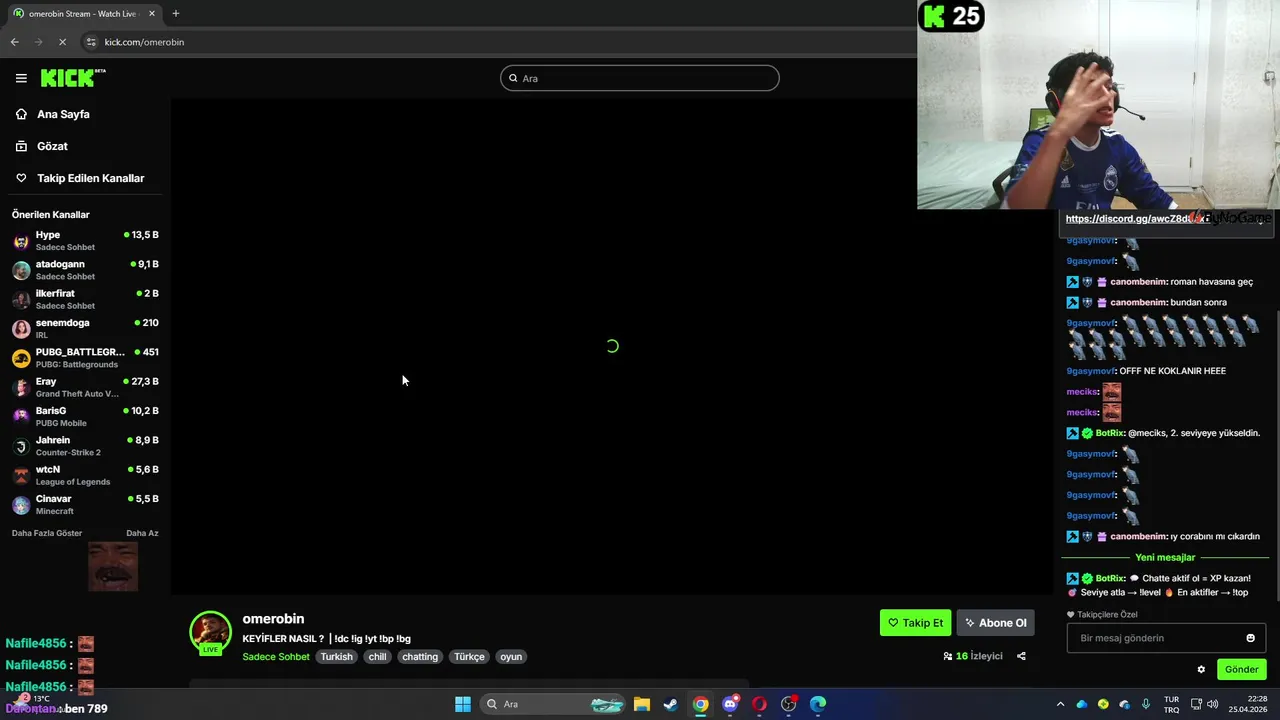Open File Explorer from taskbar

pyautogui.click(x=641, y=704)
